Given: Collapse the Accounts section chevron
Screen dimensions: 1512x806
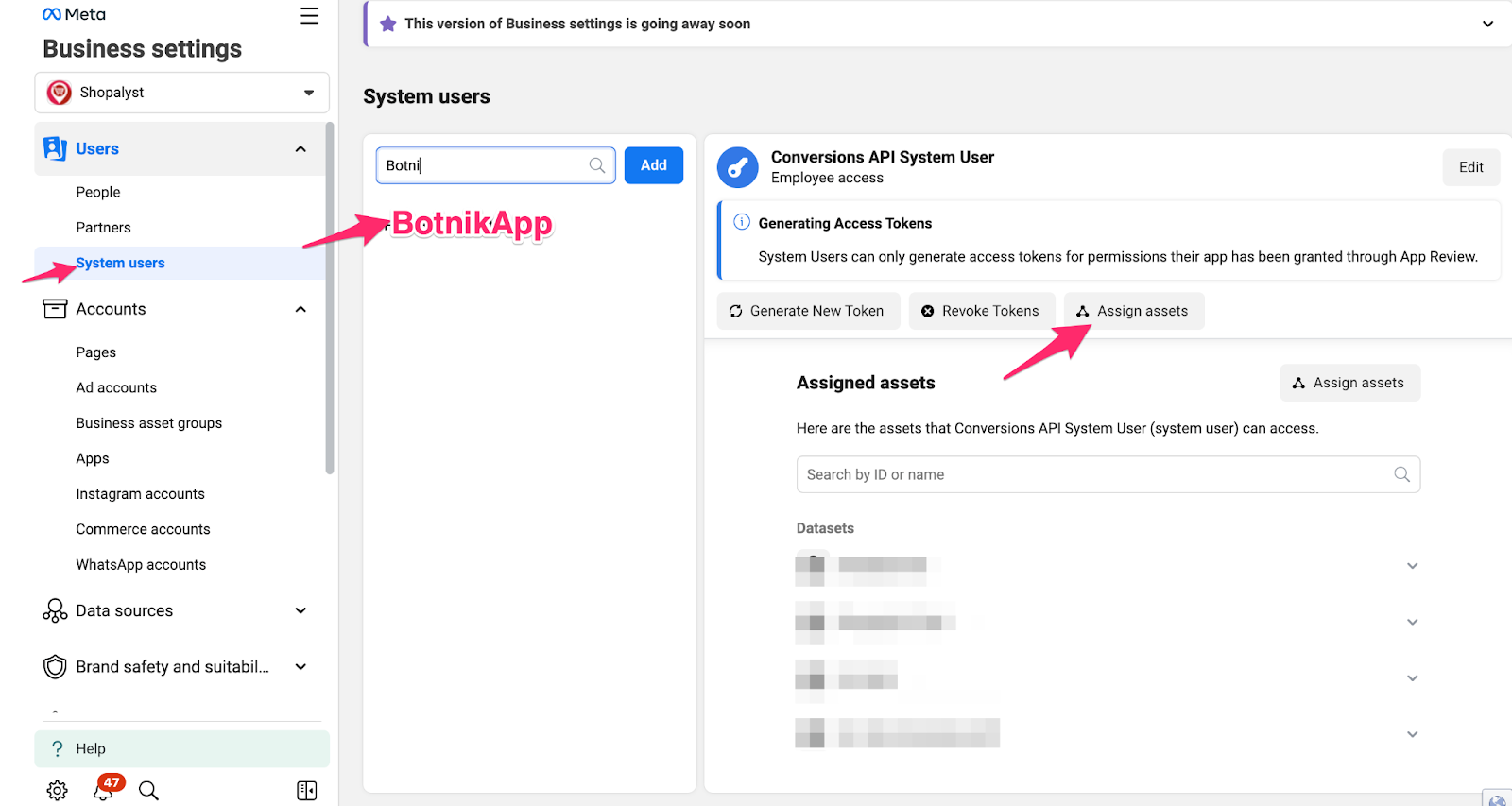Looking at the screenshot, I should [x=301, y=309].
